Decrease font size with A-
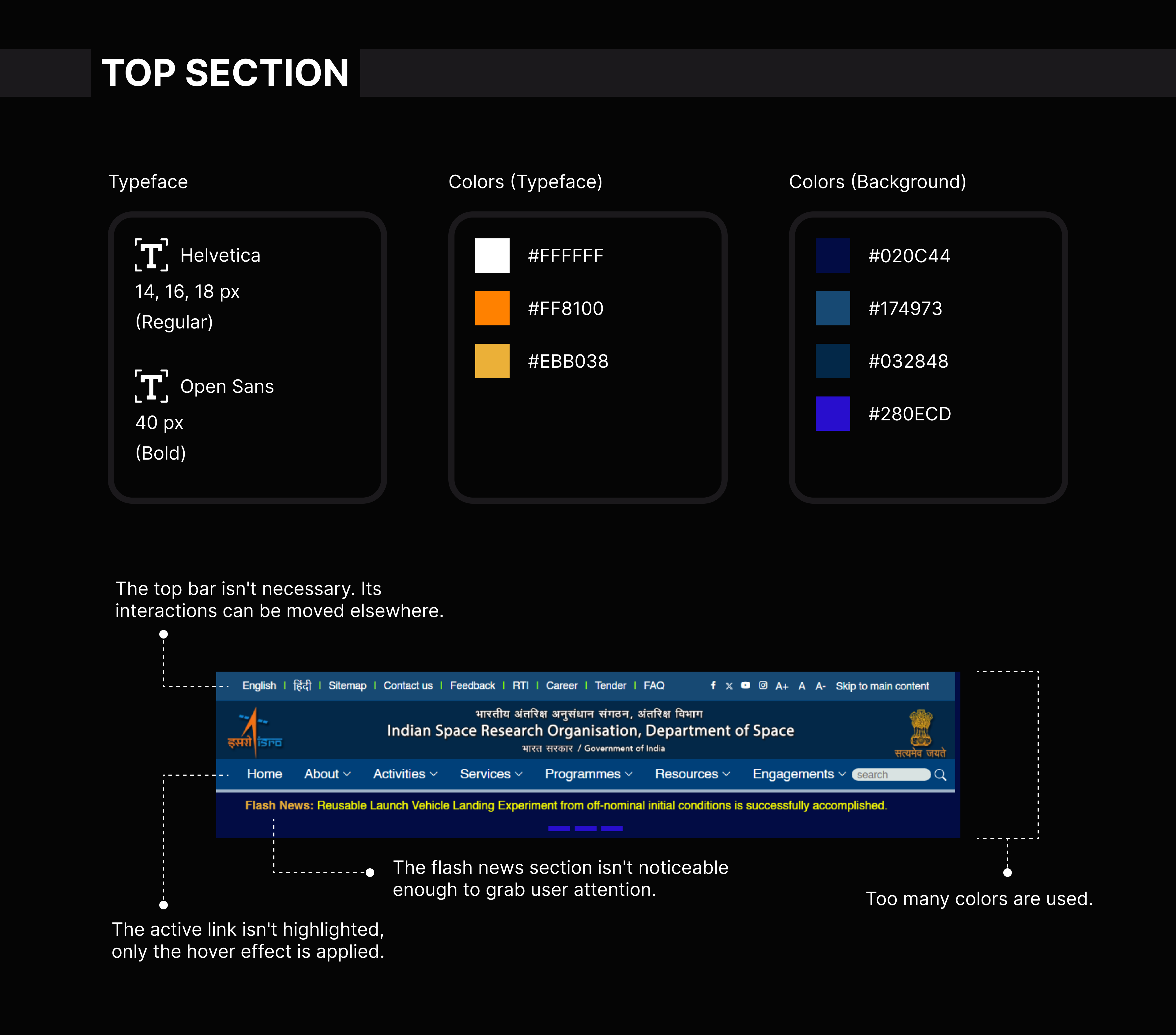 coord(820,686)
